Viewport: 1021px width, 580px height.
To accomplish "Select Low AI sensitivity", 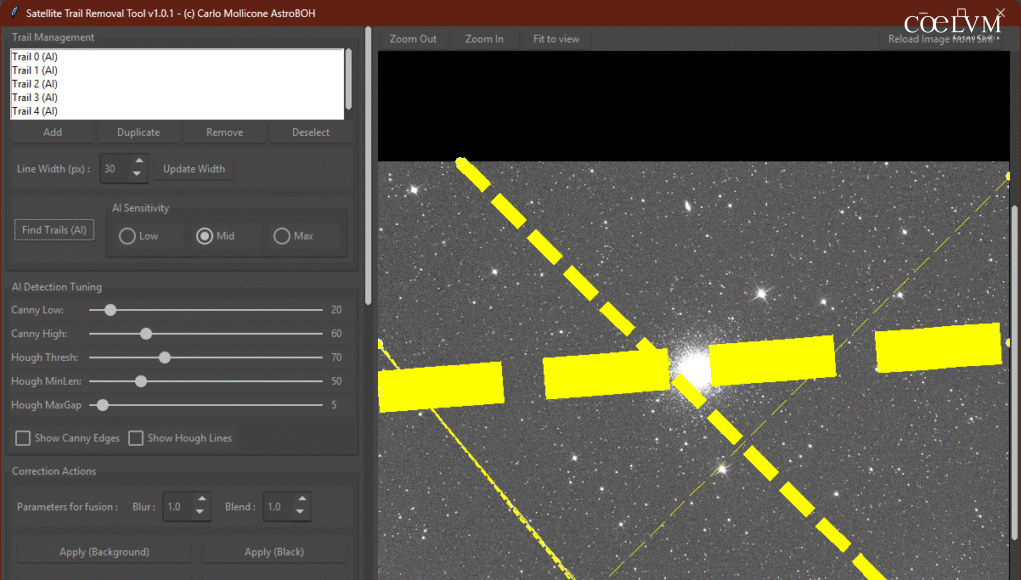I will 127,236.
